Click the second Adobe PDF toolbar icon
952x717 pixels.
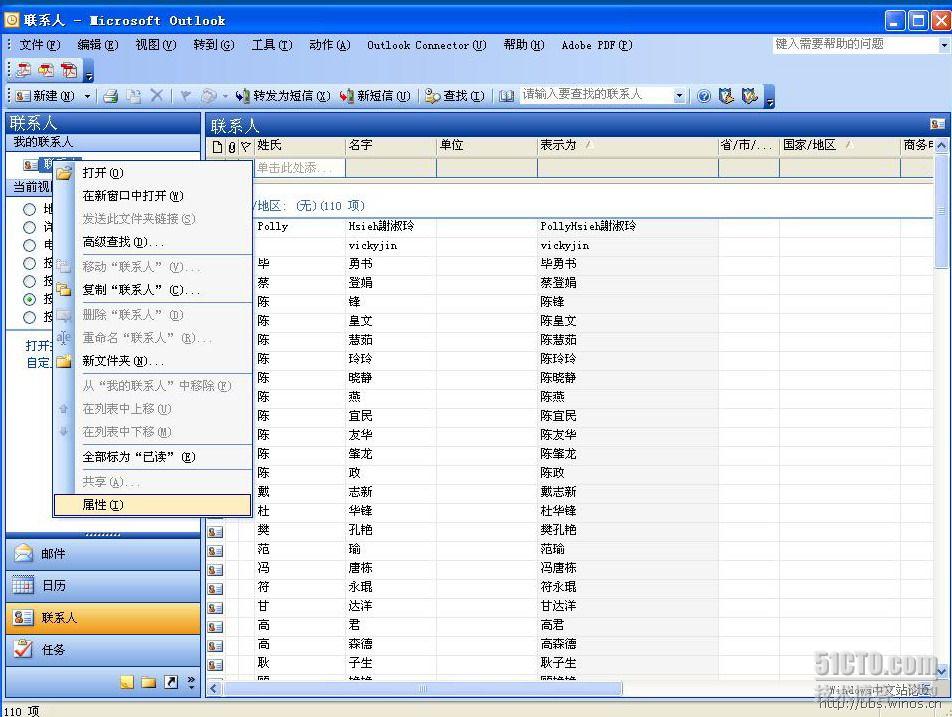[46, 70]
